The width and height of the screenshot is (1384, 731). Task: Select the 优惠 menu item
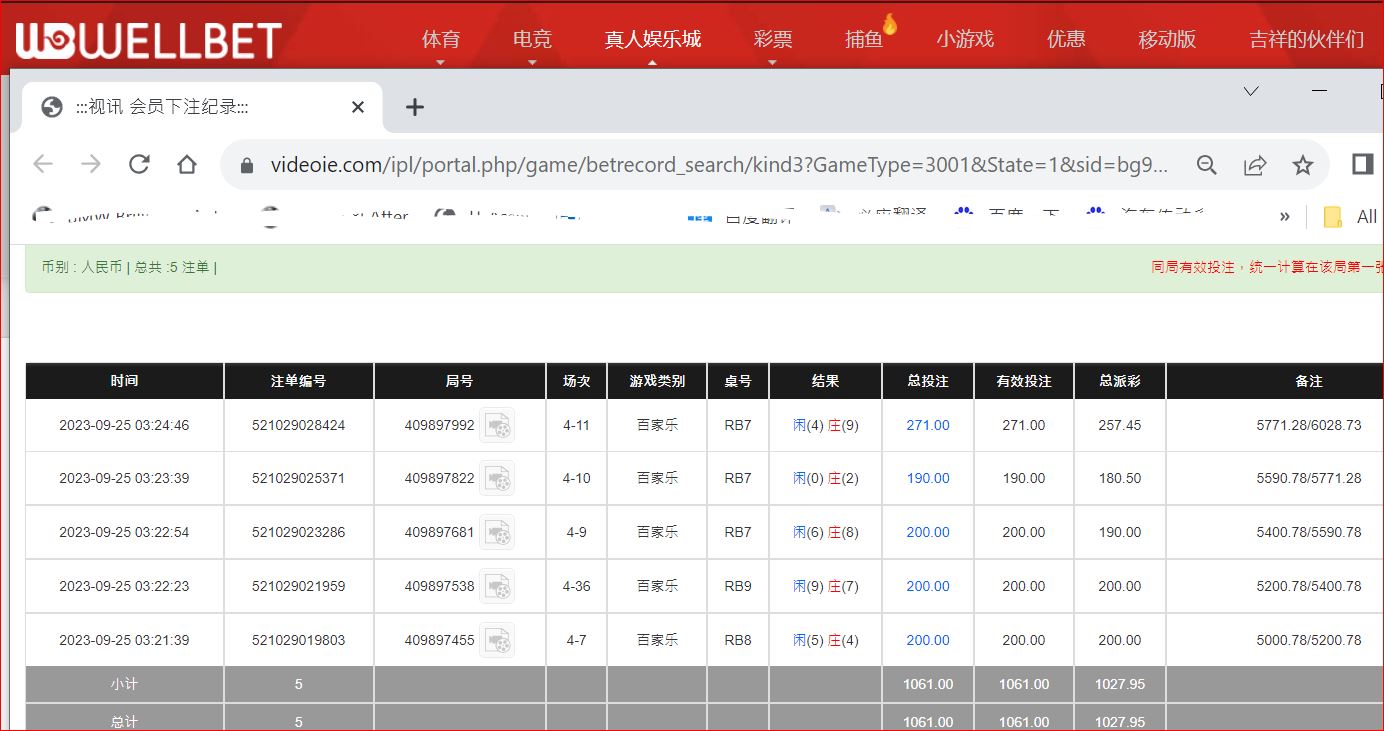(1066, 40)
